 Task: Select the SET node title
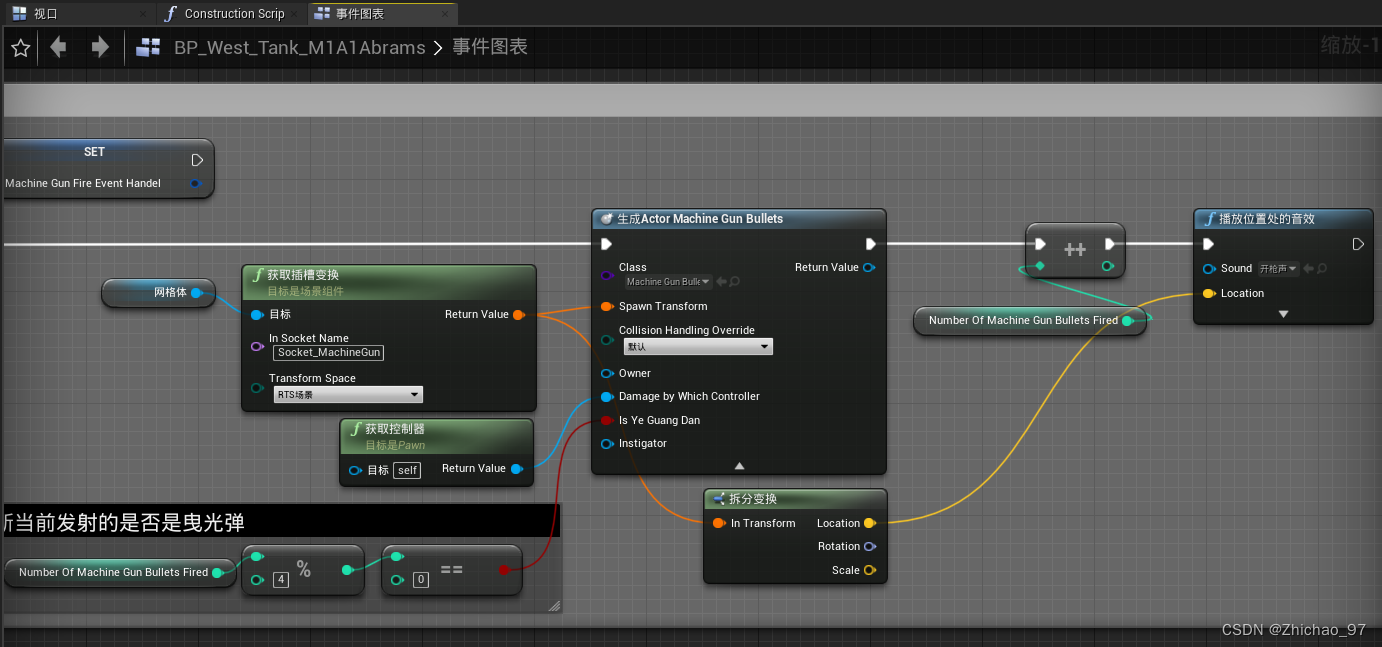click(x=94, y=152)
